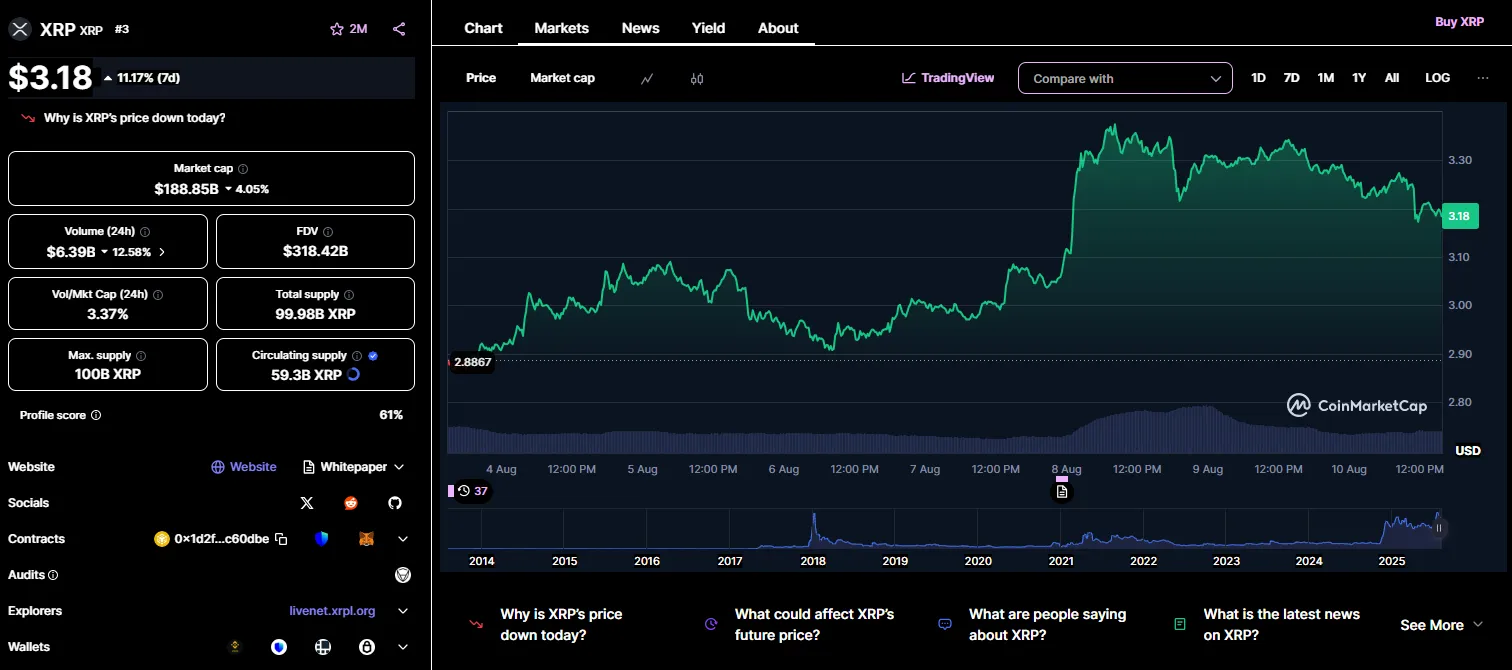This screenshot has width=1512, height=670.
Task: Expand See More questions
Action: click(1442, 625)
